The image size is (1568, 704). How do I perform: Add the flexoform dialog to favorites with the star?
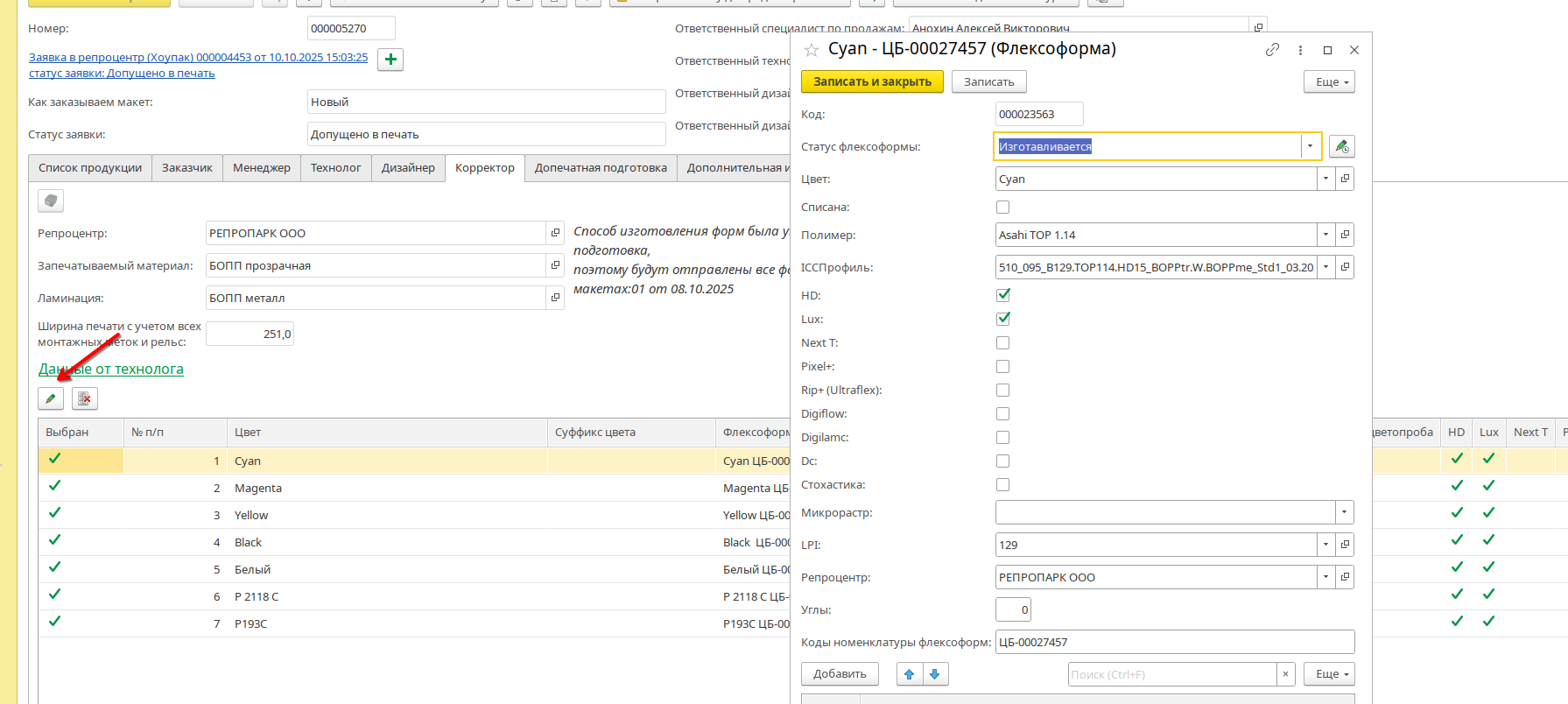812,50
